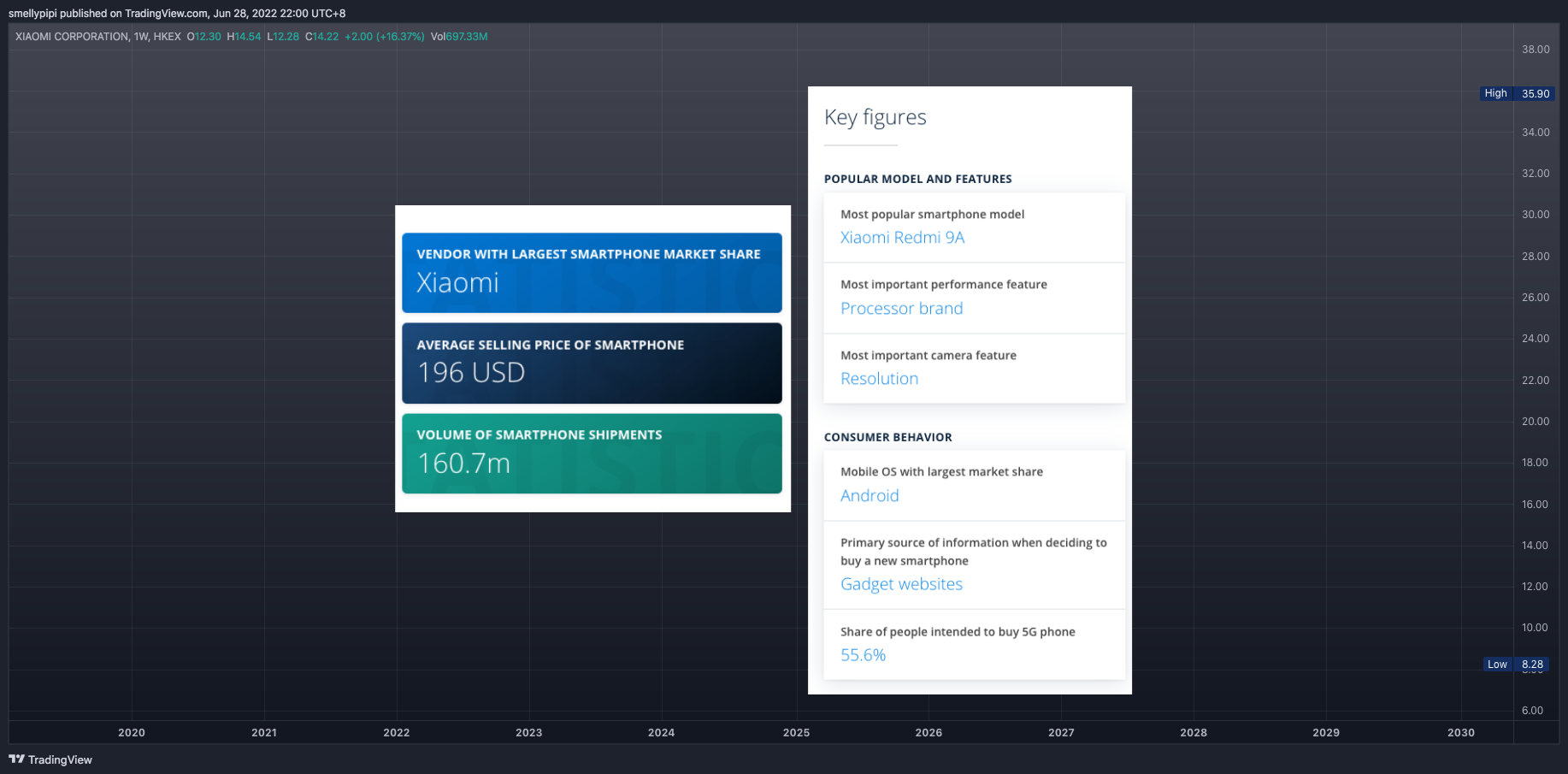Click the Xiaomi Redmi 9A link
This screenshot has width=1568, height=774.
coord(902,238)
